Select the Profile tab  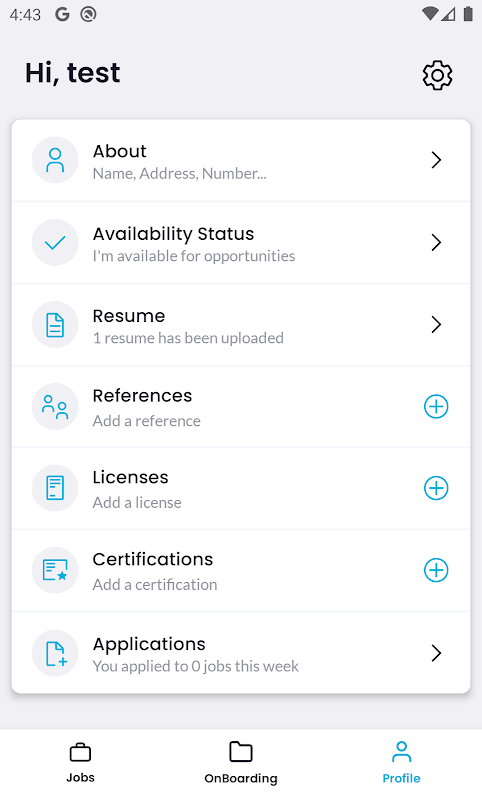(401, 763)
